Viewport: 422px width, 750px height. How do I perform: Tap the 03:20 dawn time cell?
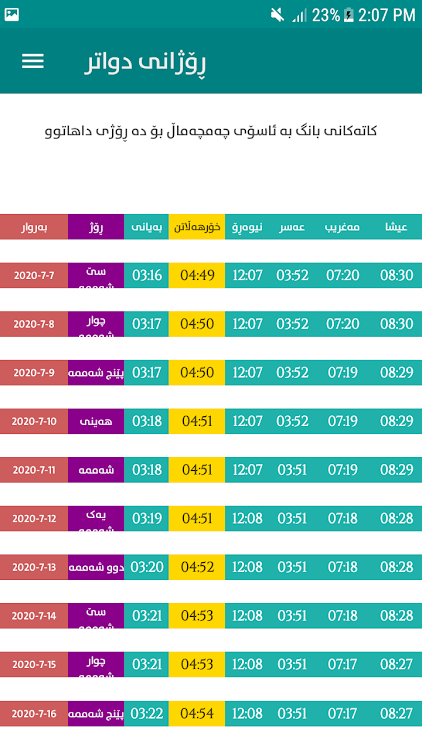146,567
